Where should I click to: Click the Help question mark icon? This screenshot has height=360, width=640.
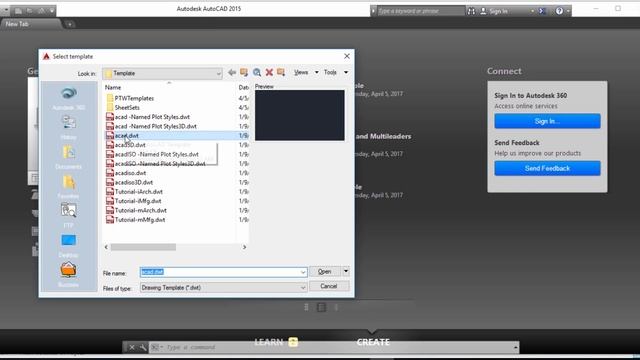tap(559, 11)
